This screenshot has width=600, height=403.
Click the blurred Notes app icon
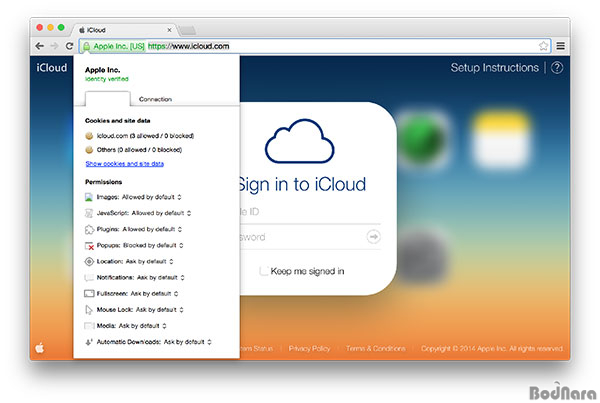(501, 139)
